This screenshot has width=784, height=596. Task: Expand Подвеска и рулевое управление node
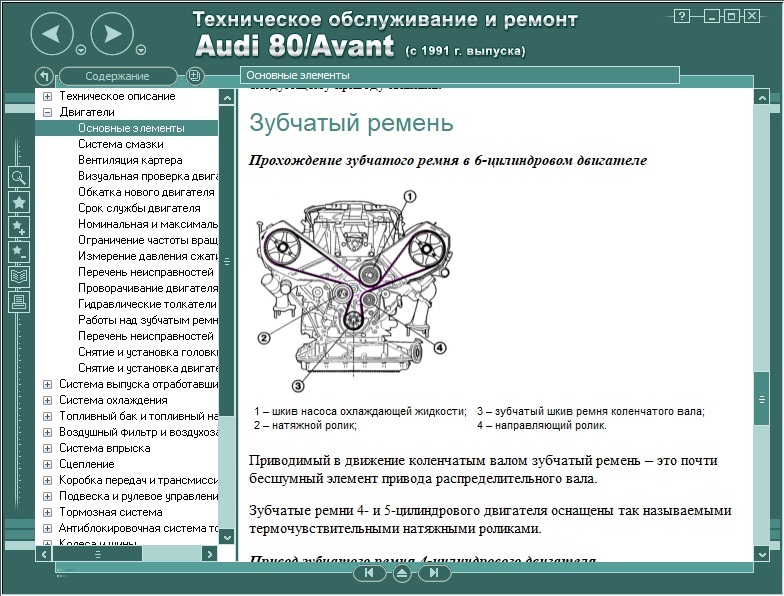coord(48,496)
